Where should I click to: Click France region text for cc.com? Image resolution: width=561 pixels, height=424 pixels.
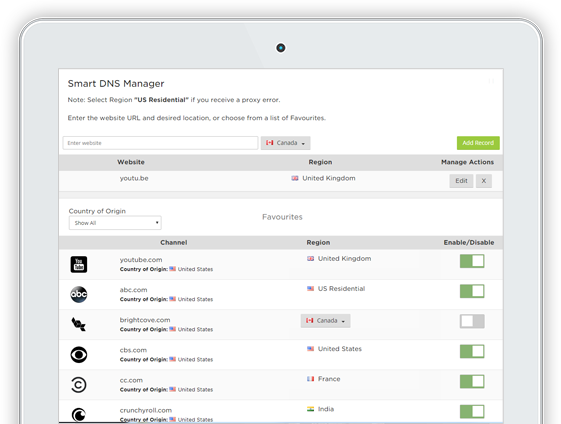(x=329, y=379)
